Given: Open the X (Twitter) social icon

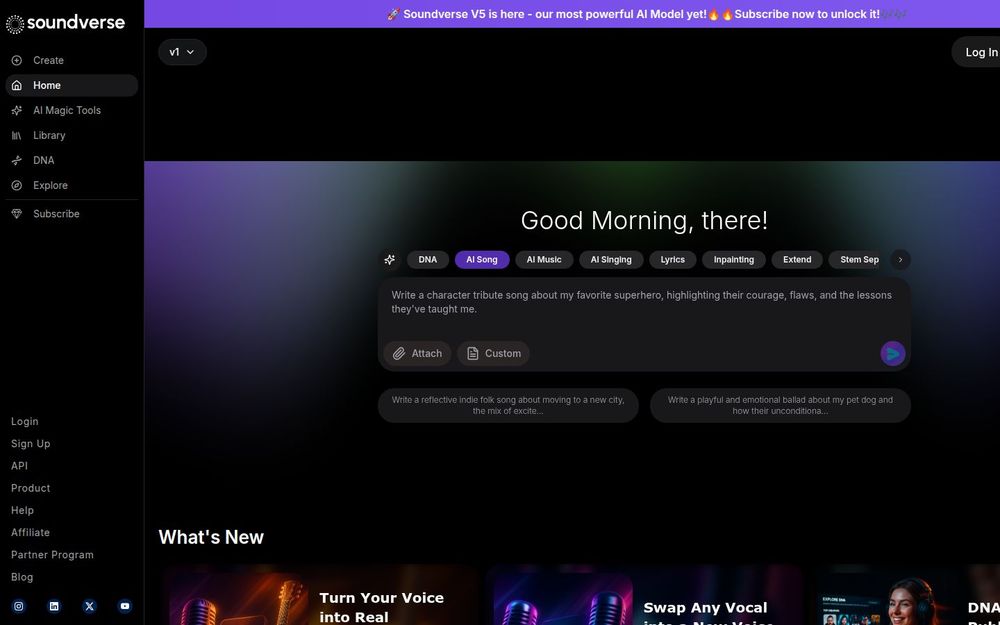Looking at the screenshot, I should (89, 606).
